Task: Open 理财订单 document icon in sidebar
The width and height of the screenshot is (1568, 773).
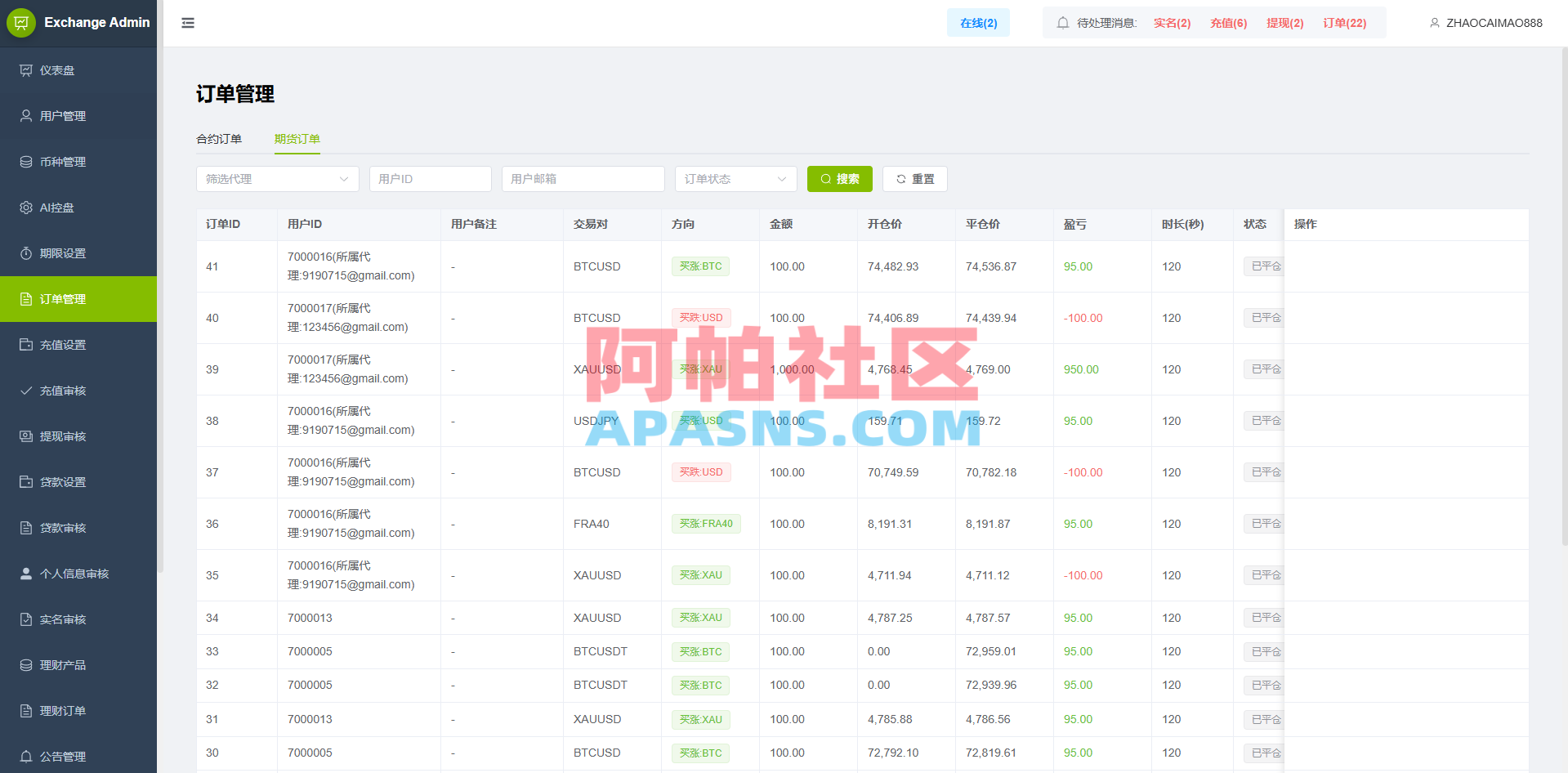Action: click(x=26, y=711)
